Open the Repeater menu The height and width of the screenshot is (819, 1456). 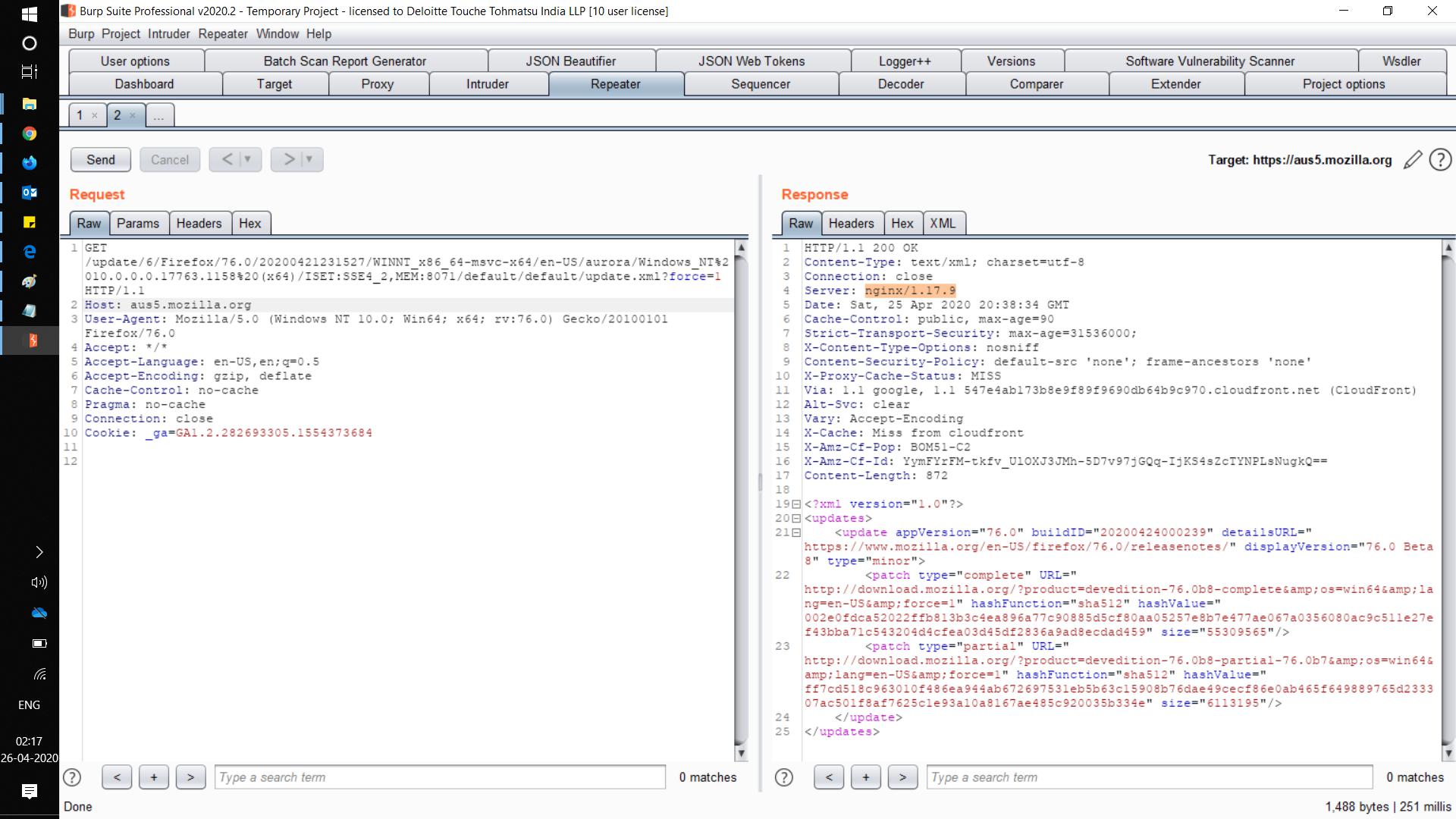click(222, 34)
